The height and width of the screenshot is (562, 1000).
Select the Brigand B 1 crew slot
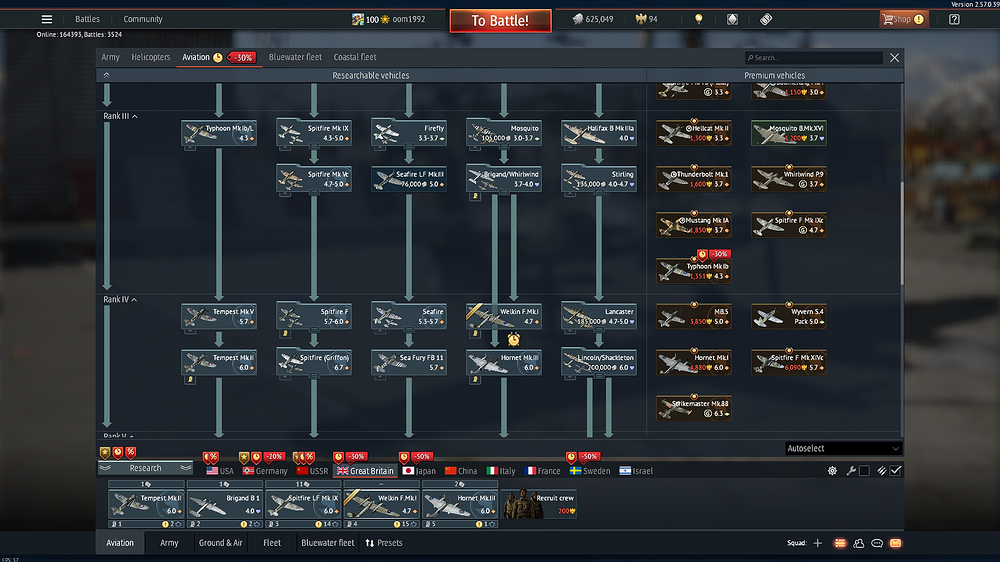[x=224, y=504]
